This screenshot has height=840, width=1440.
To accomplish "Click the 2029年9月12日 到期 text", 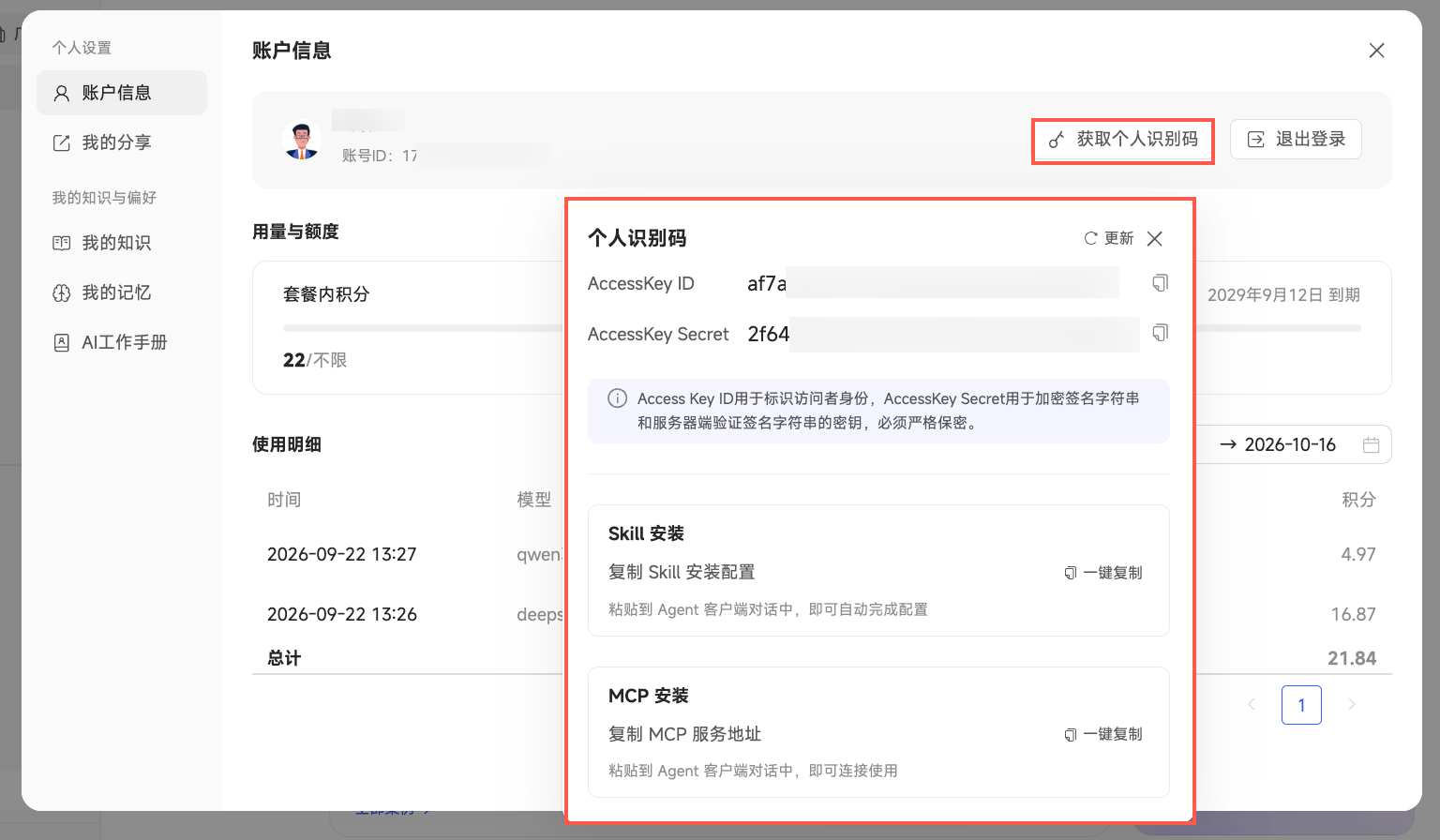I will click(1283, 295).
